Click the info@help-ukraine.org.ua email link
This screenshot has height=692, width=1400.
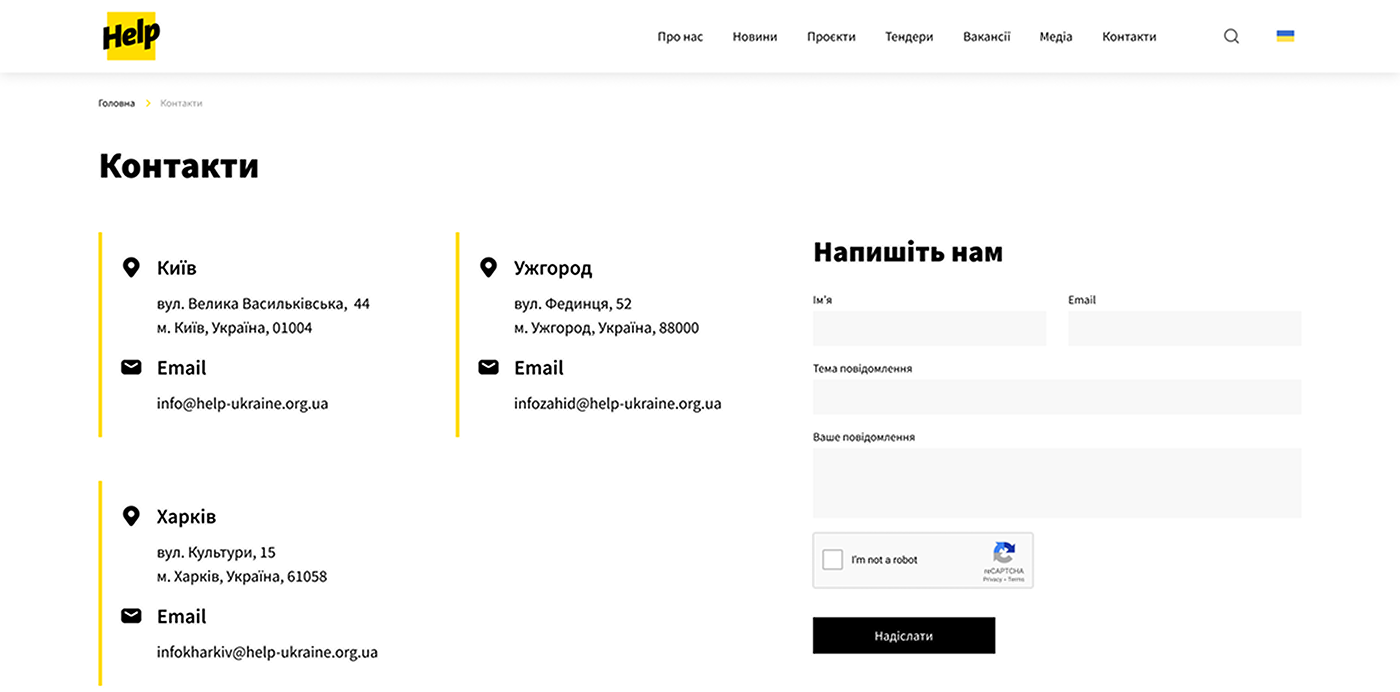click(242, 404)
